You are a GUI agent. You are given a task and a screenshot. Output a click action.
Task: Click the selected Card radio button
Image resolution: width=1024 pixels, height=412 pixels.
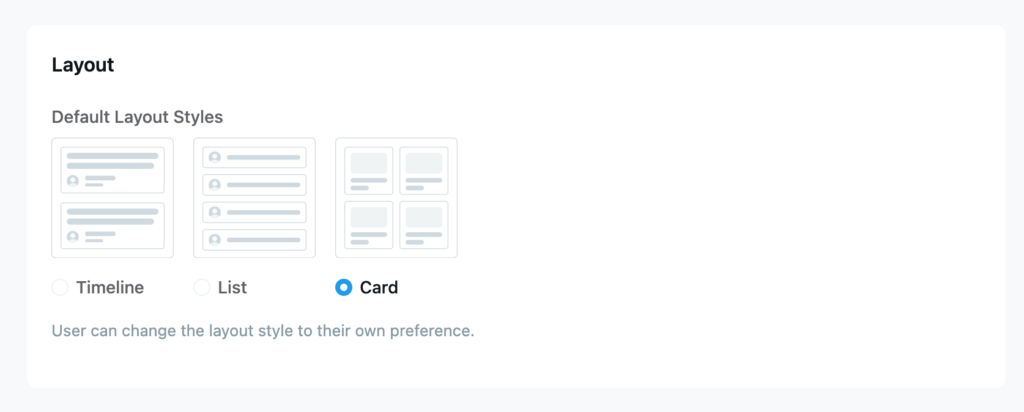coord(344,288)
